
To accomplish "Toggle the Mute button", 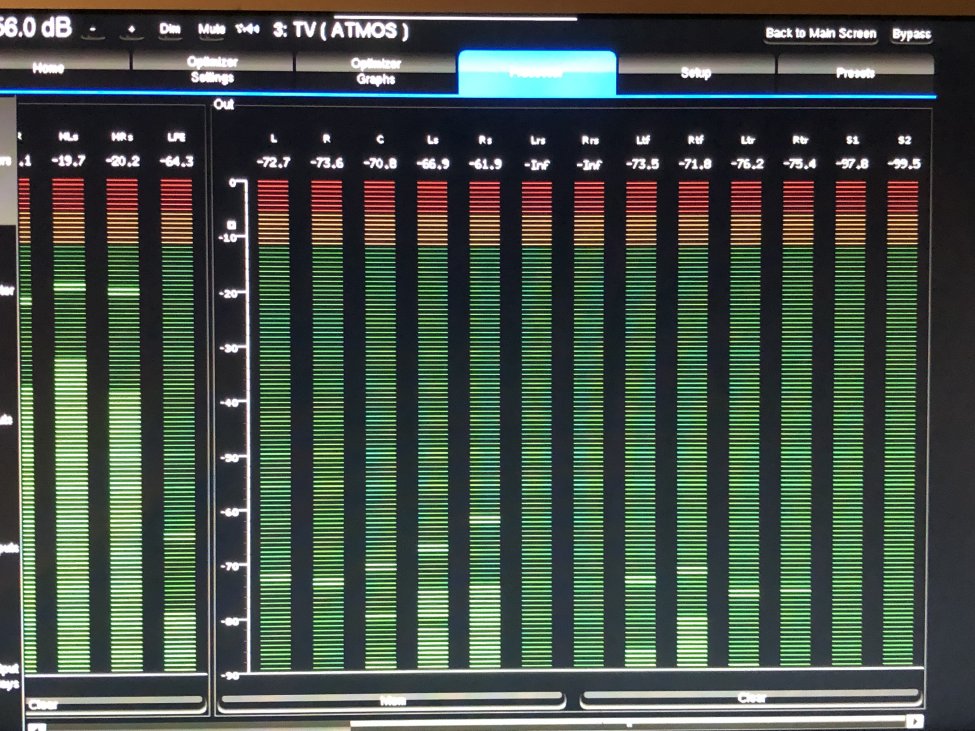I will pyautogui.click(x=211, y=29).
